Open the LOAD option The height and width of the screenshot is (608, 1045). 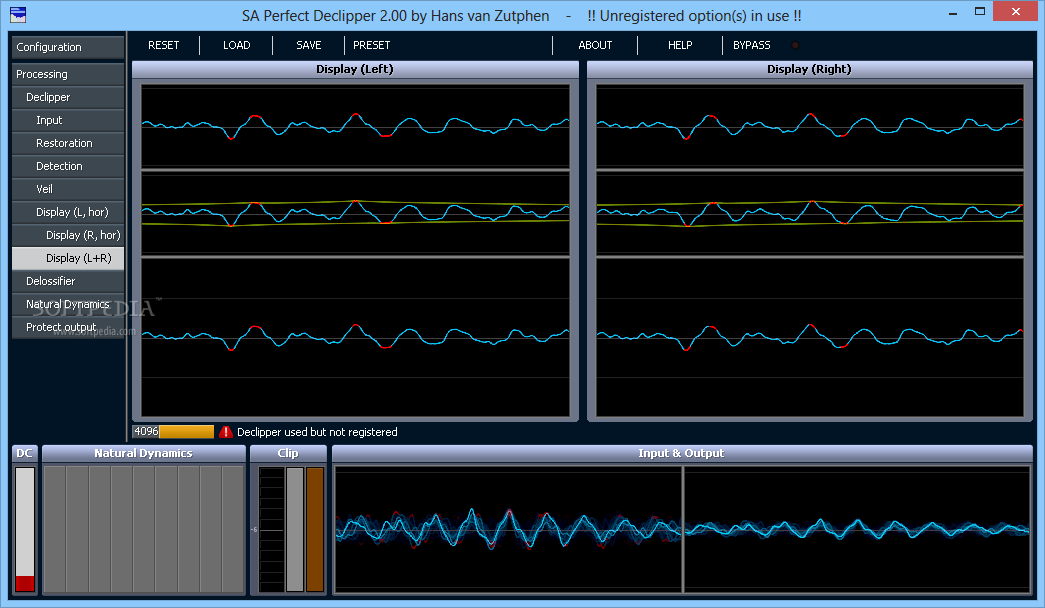click(x=237, y=45)
